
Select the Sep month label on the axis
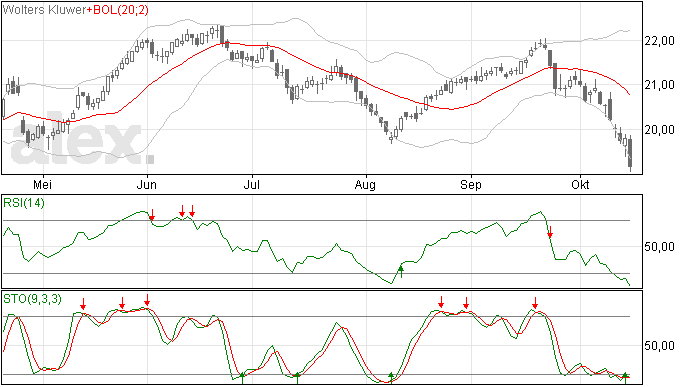click(470, 185)
